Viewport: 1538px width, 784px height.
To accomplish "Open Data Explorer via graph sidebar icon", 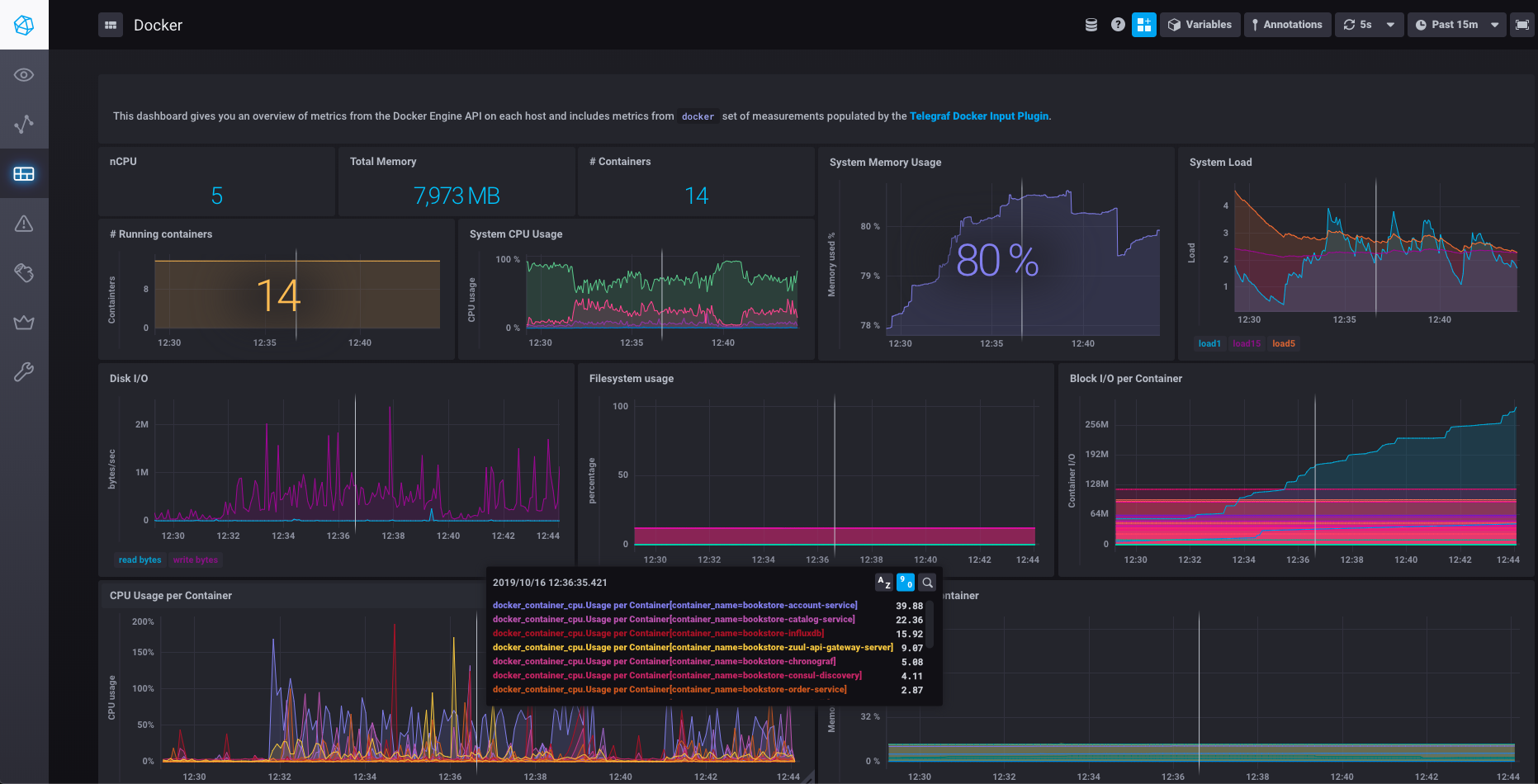I will [24, 125].
